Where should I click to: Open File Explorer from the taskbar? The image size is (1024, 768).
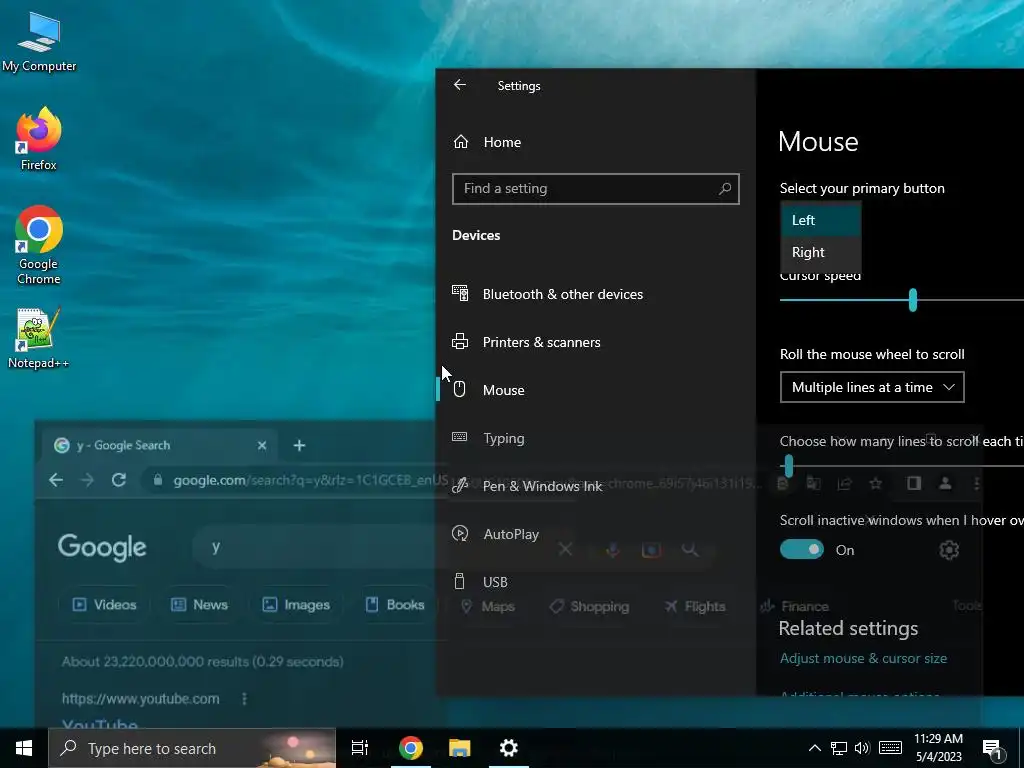click(460, 748)
